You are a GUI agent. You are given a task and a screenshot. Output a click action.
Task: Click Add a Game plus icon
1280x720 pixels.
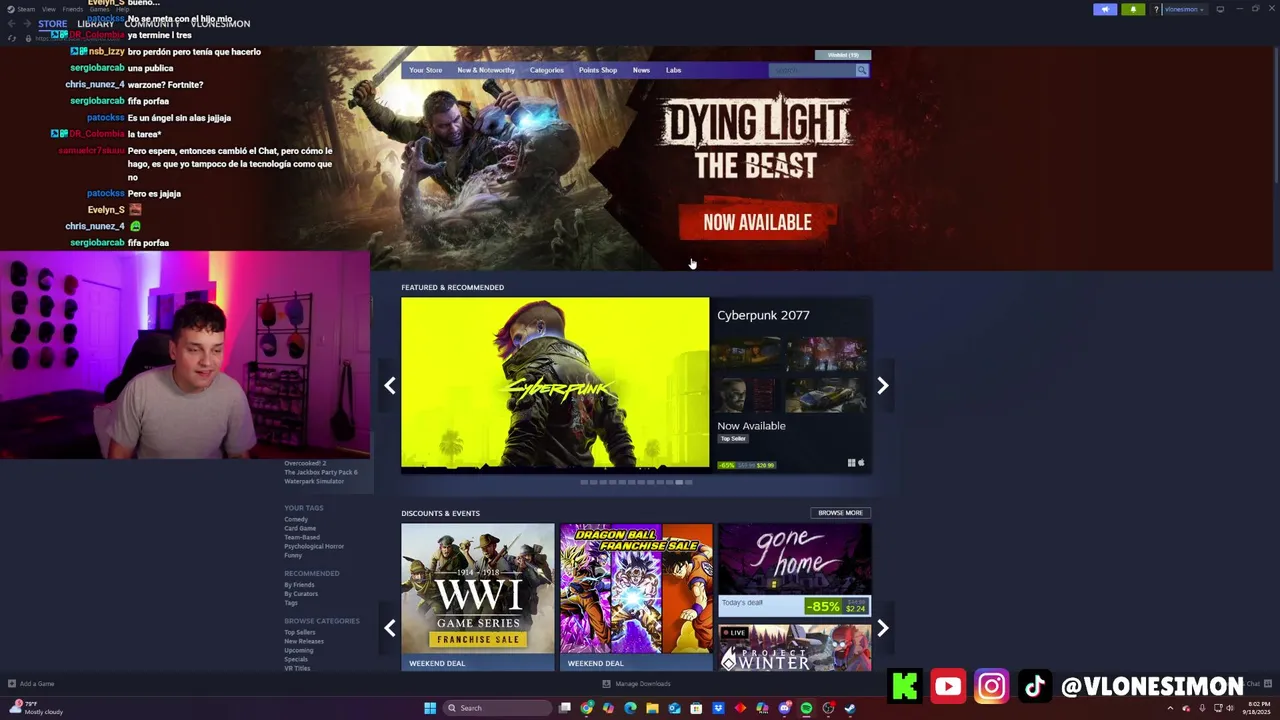click(x=12, y=684)
